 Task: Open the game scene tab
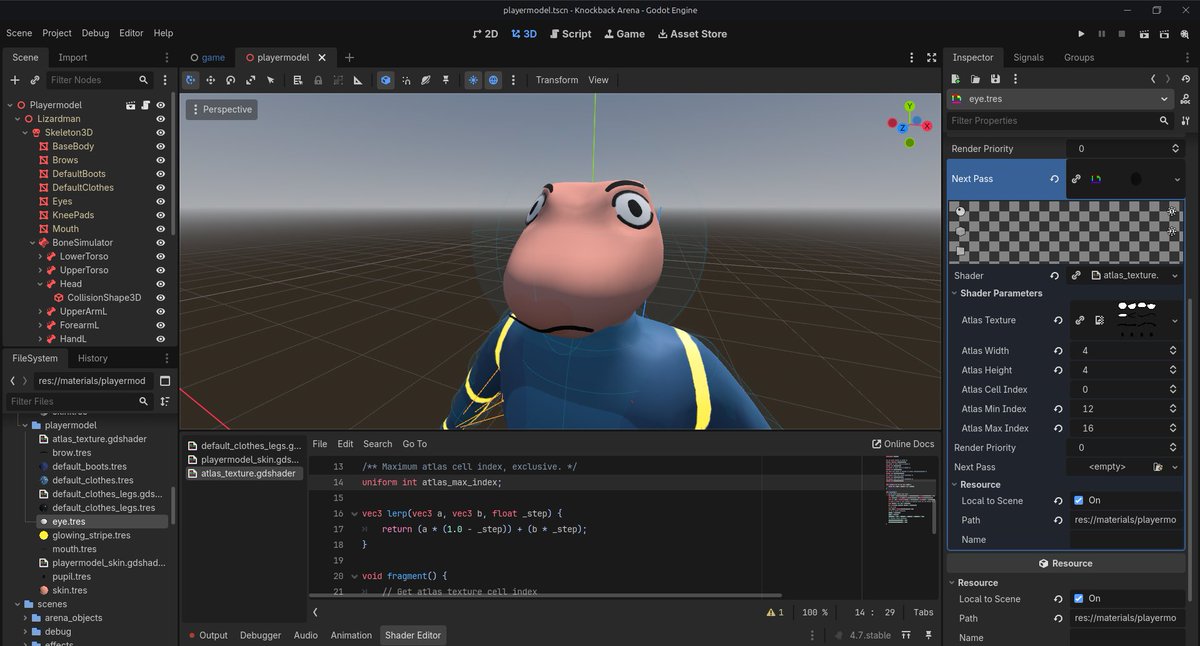click(x=206, y=58)
